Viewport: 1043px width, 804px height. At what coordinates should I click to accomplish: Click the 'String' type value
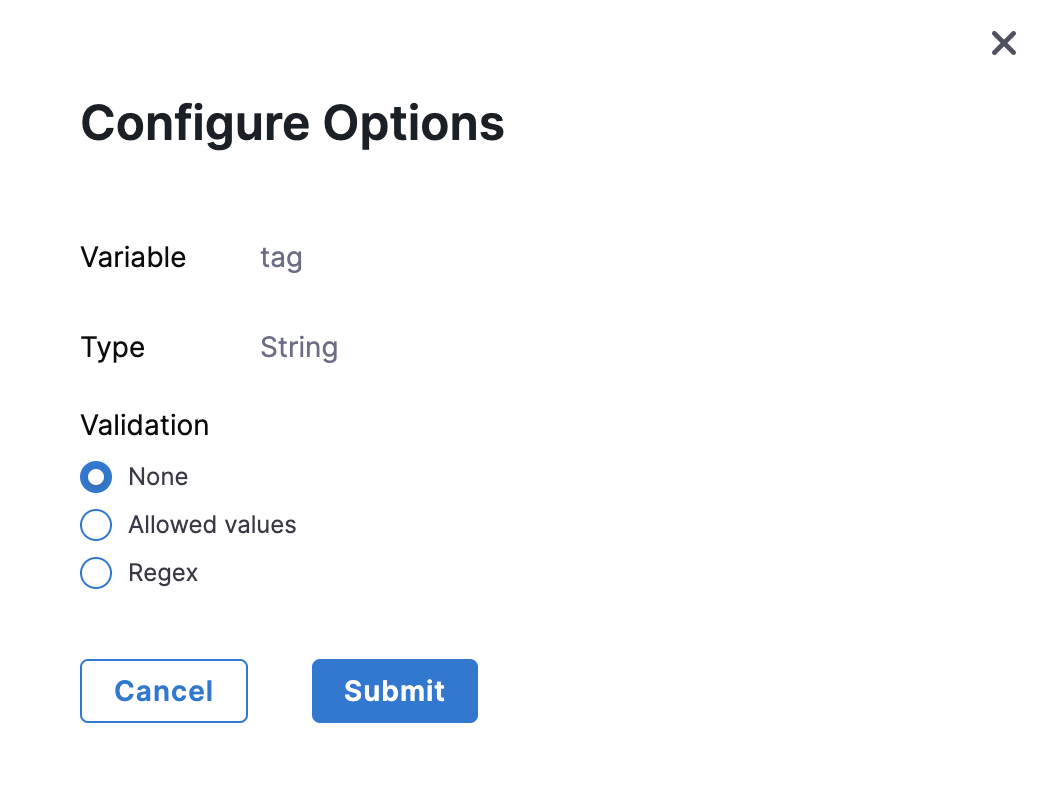coord(299,348)
